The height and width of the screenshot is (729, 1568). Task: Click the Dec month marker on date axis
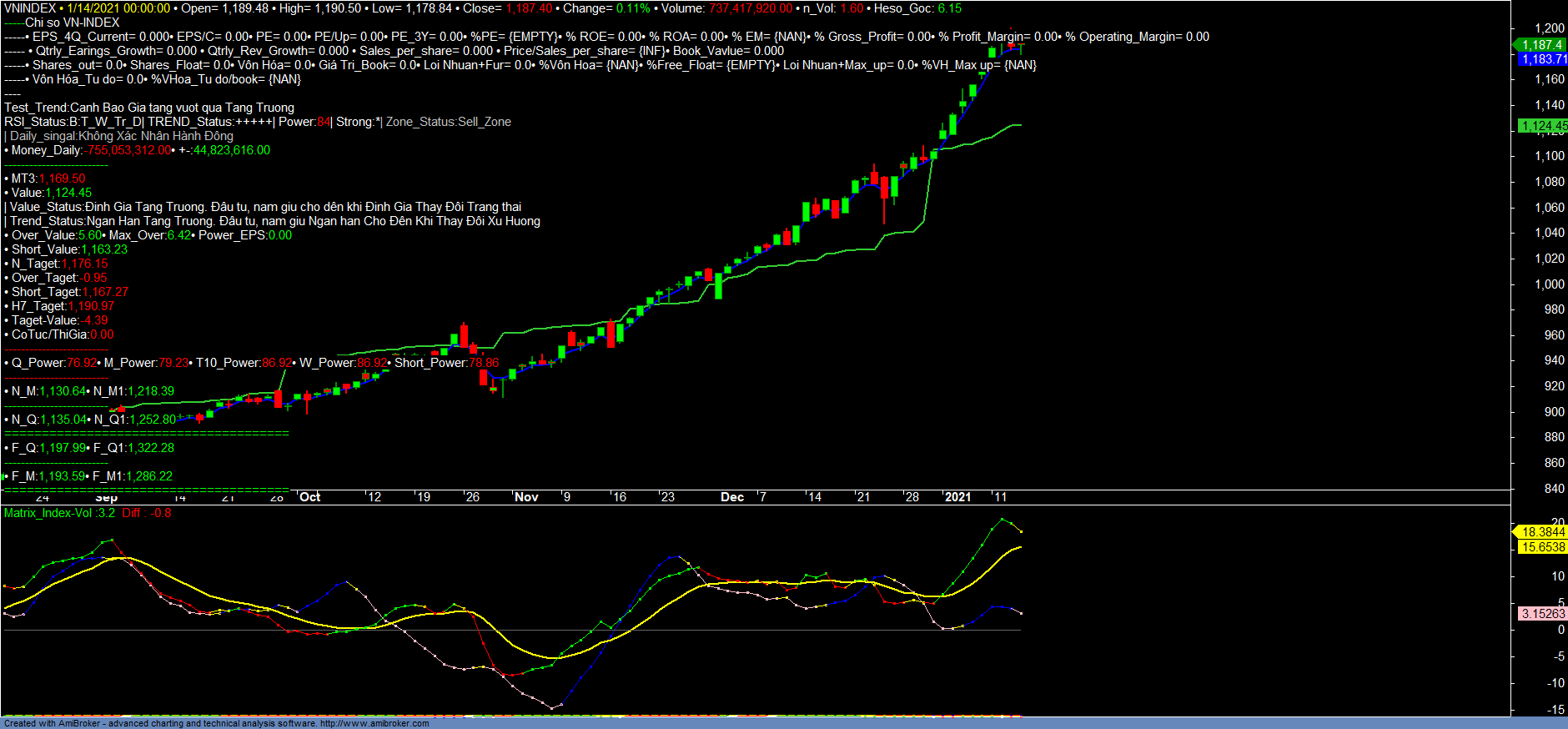pos(732,497)
